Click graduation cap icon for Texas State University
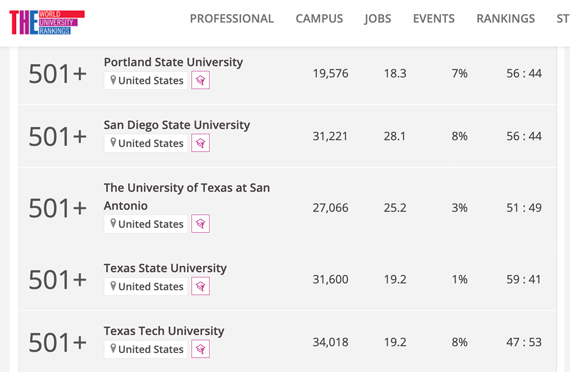Image resolution: width=570 pixels, height=372 pixels. [x=200, y=286]
